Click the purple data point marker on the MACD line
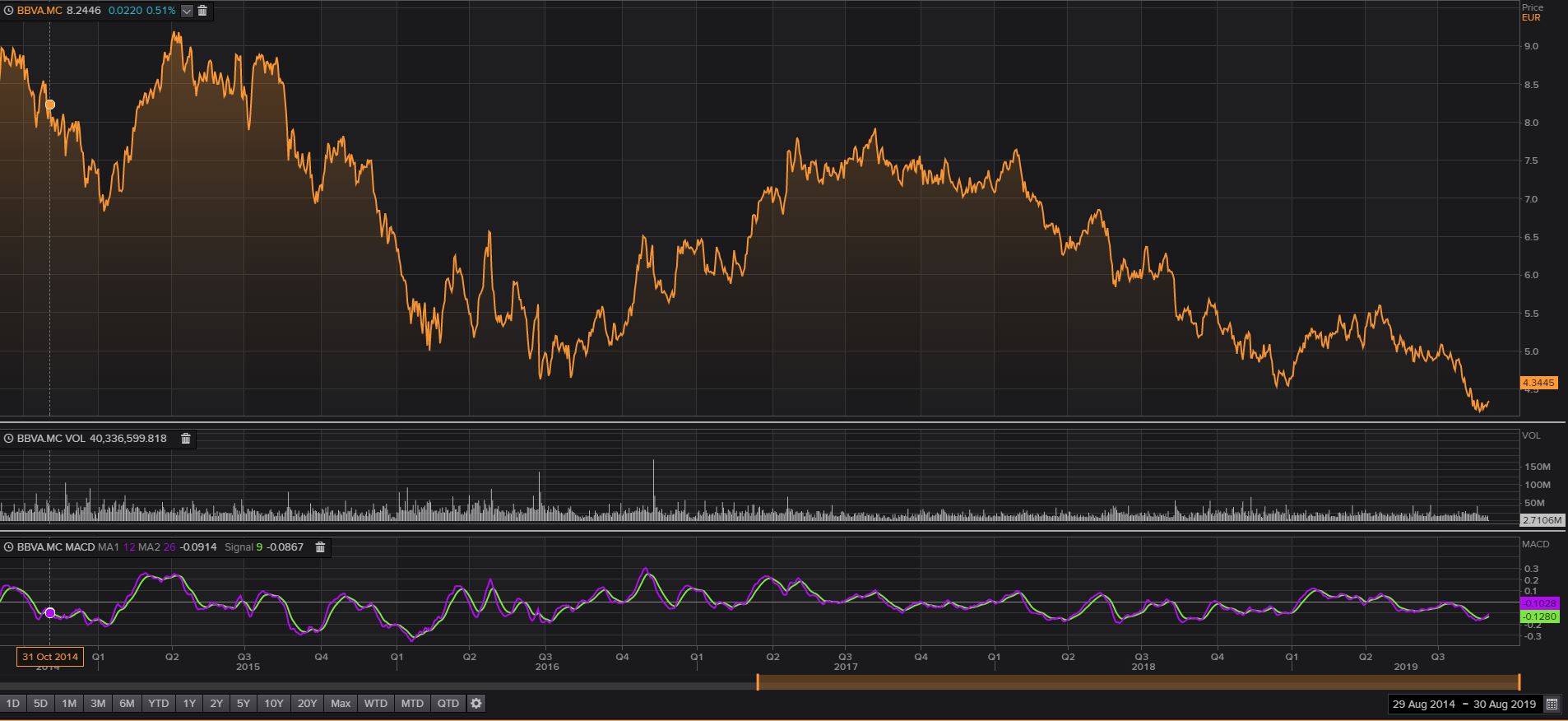 [x=50, y=613]
